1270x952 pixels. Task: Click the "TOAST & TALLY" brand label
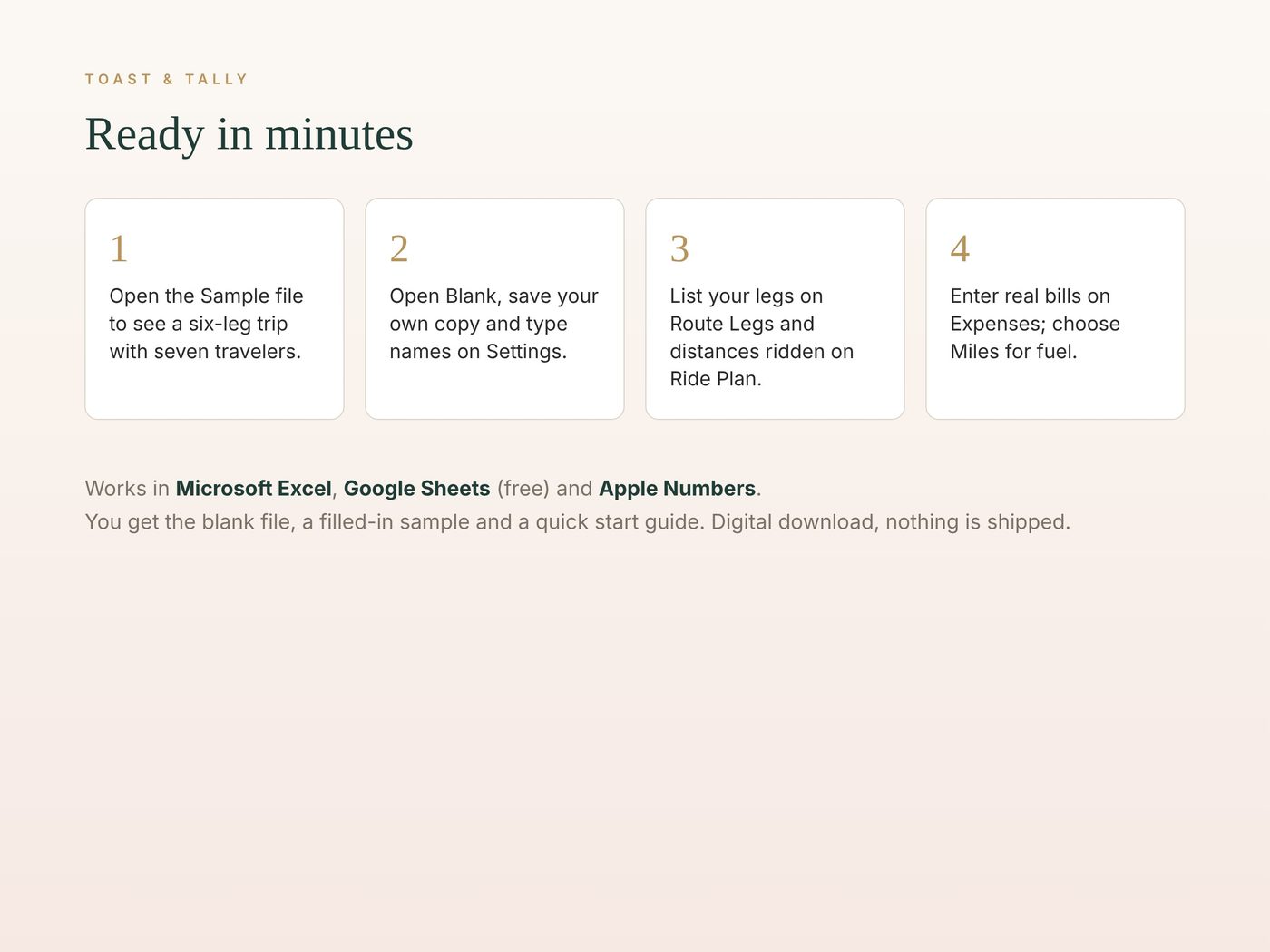166,79
